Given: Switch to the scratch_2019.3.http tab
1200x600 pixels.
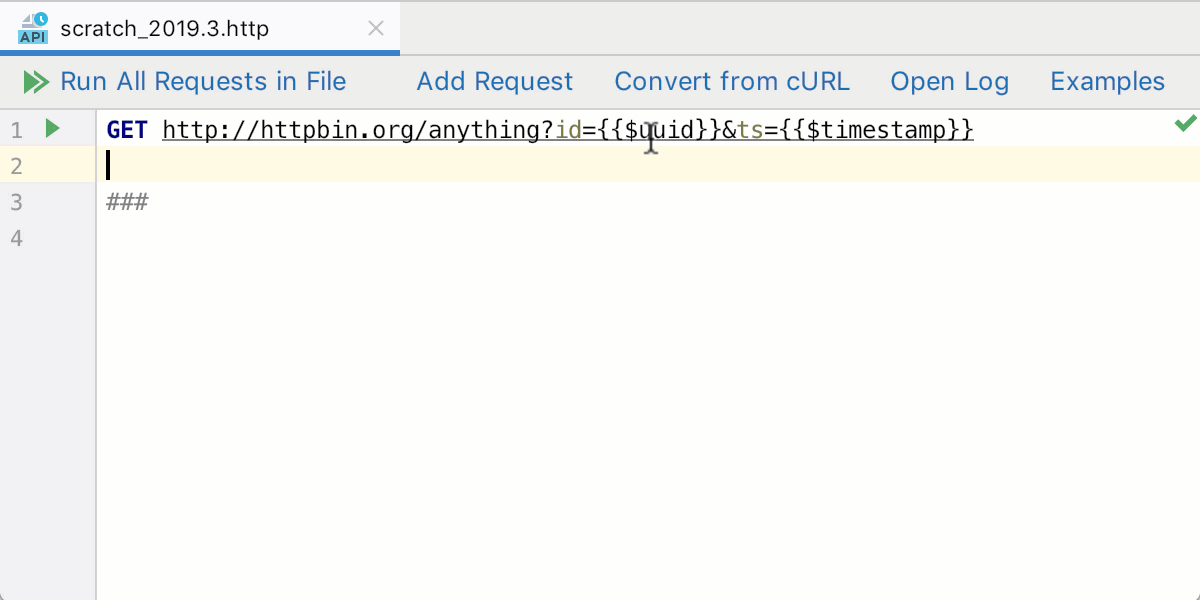Looking at the screenshot, I should [x=165, y=27].
